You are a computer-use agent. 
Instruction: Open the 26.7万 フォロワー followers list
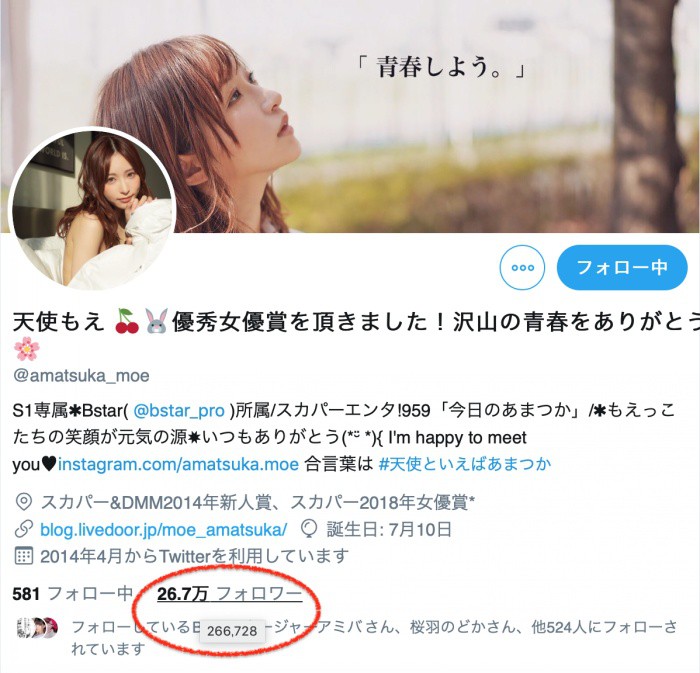click(229, 594)
